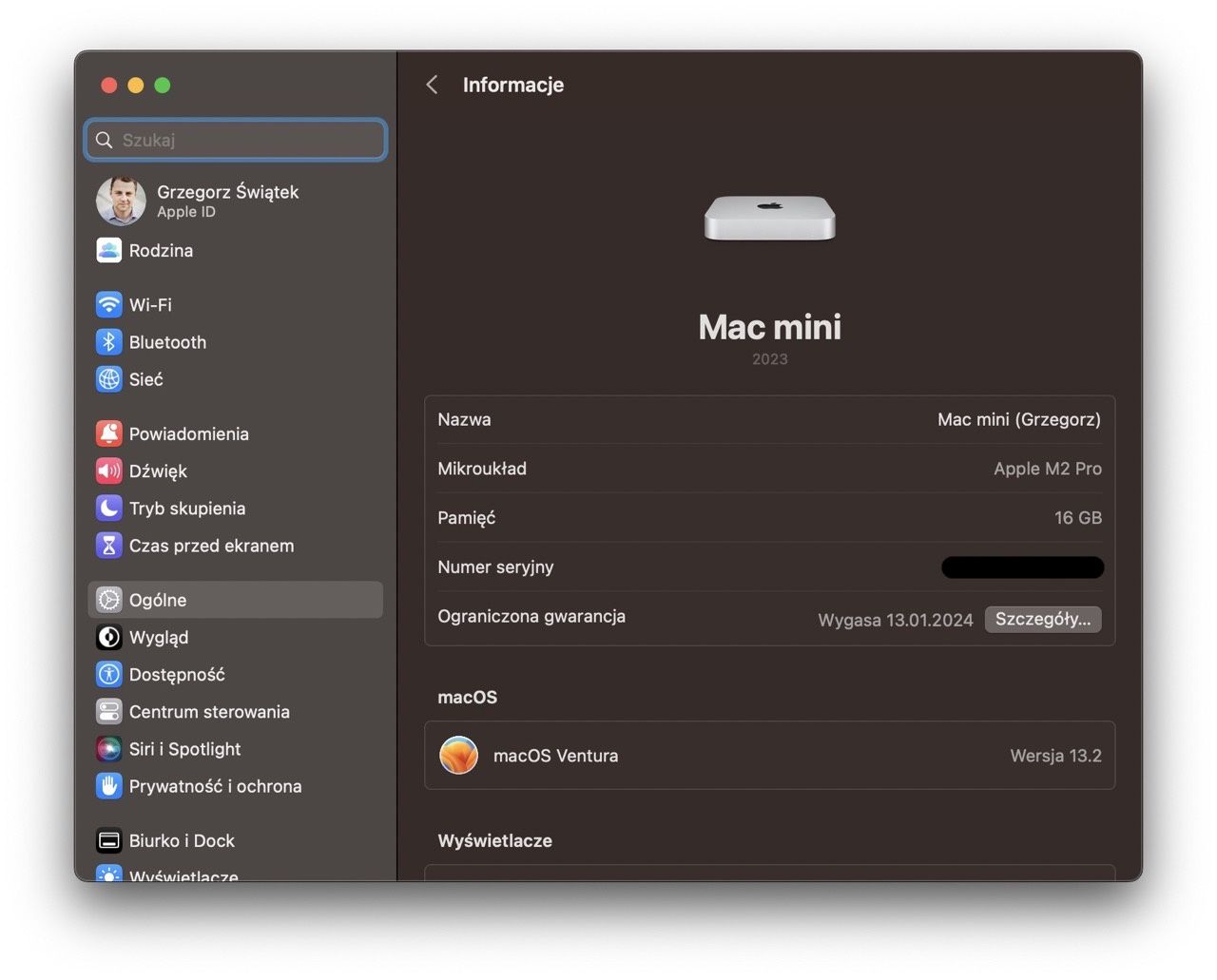Image resolution: width=1217 pixels, height=980 pixels.
Task: Click the large Mac mini heading
Action: point(769,327)
